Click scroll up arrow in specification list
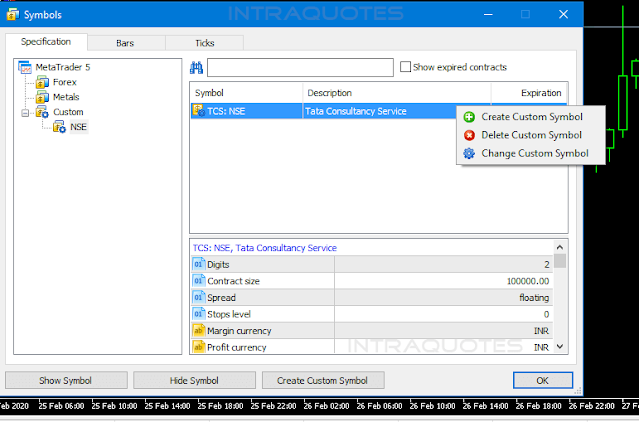Screen dimensions: 639x422 [560, 247]
